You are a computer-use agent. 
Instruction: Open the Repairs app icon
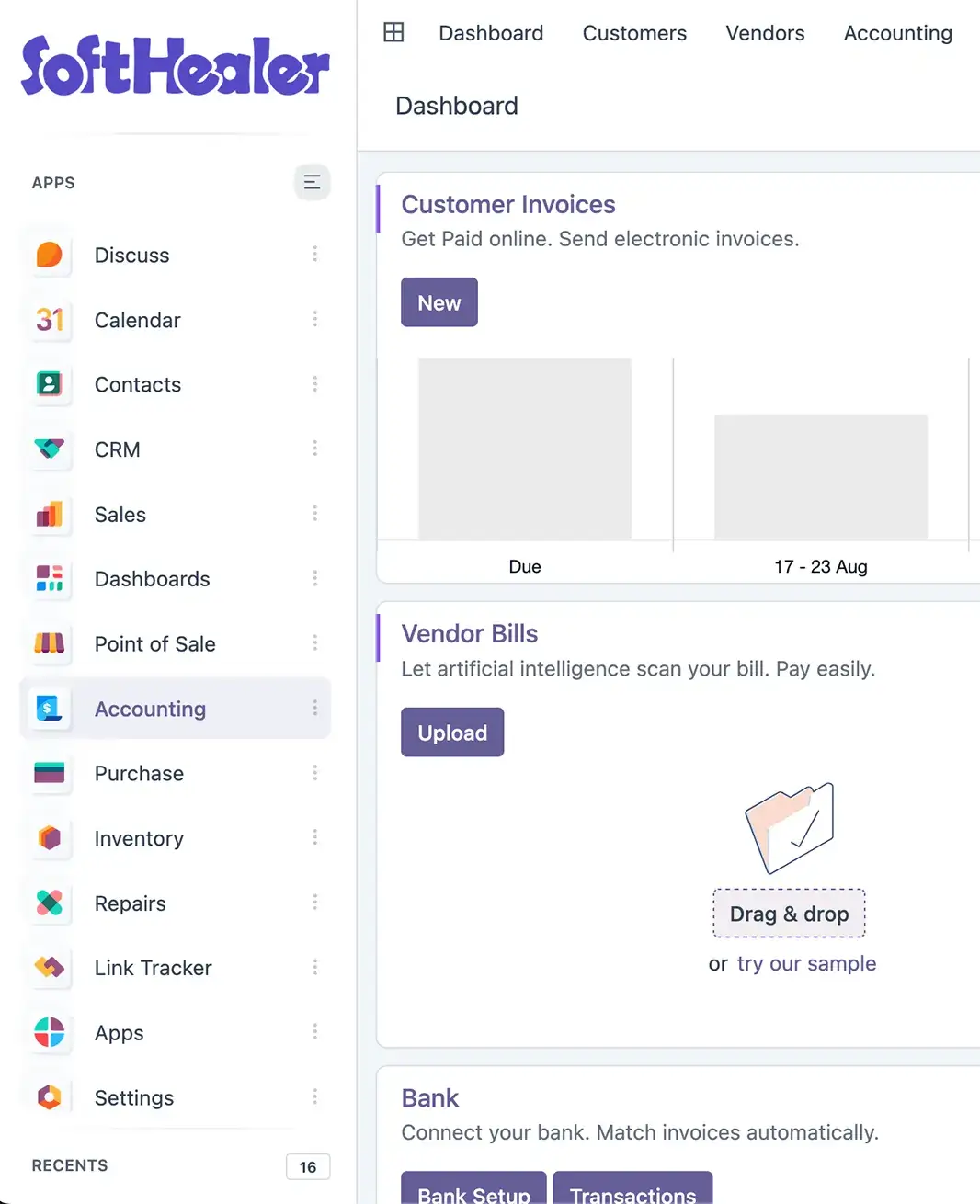[50, 903]
